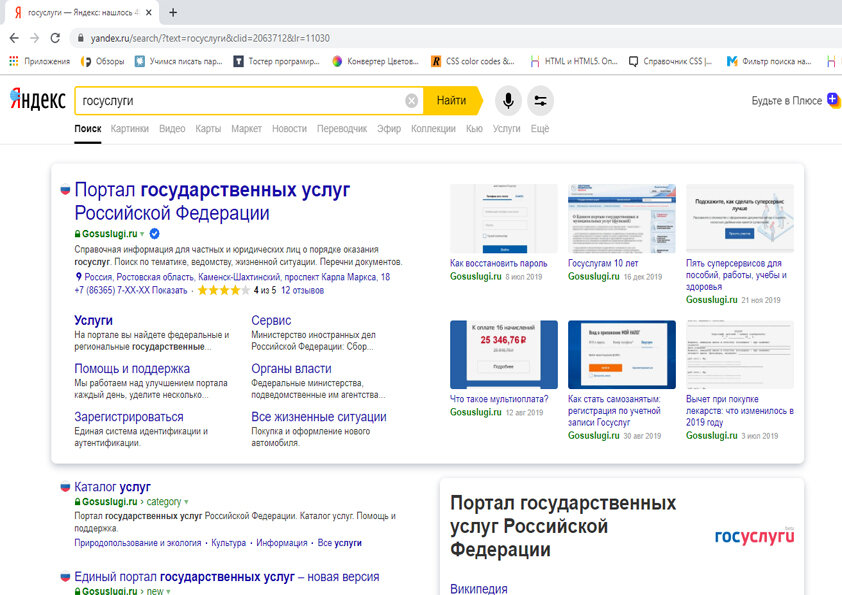Image resolution: width=842 pixels, height=595 pixels.
Task: Open the Эфир tab
Action: [389, 129]
